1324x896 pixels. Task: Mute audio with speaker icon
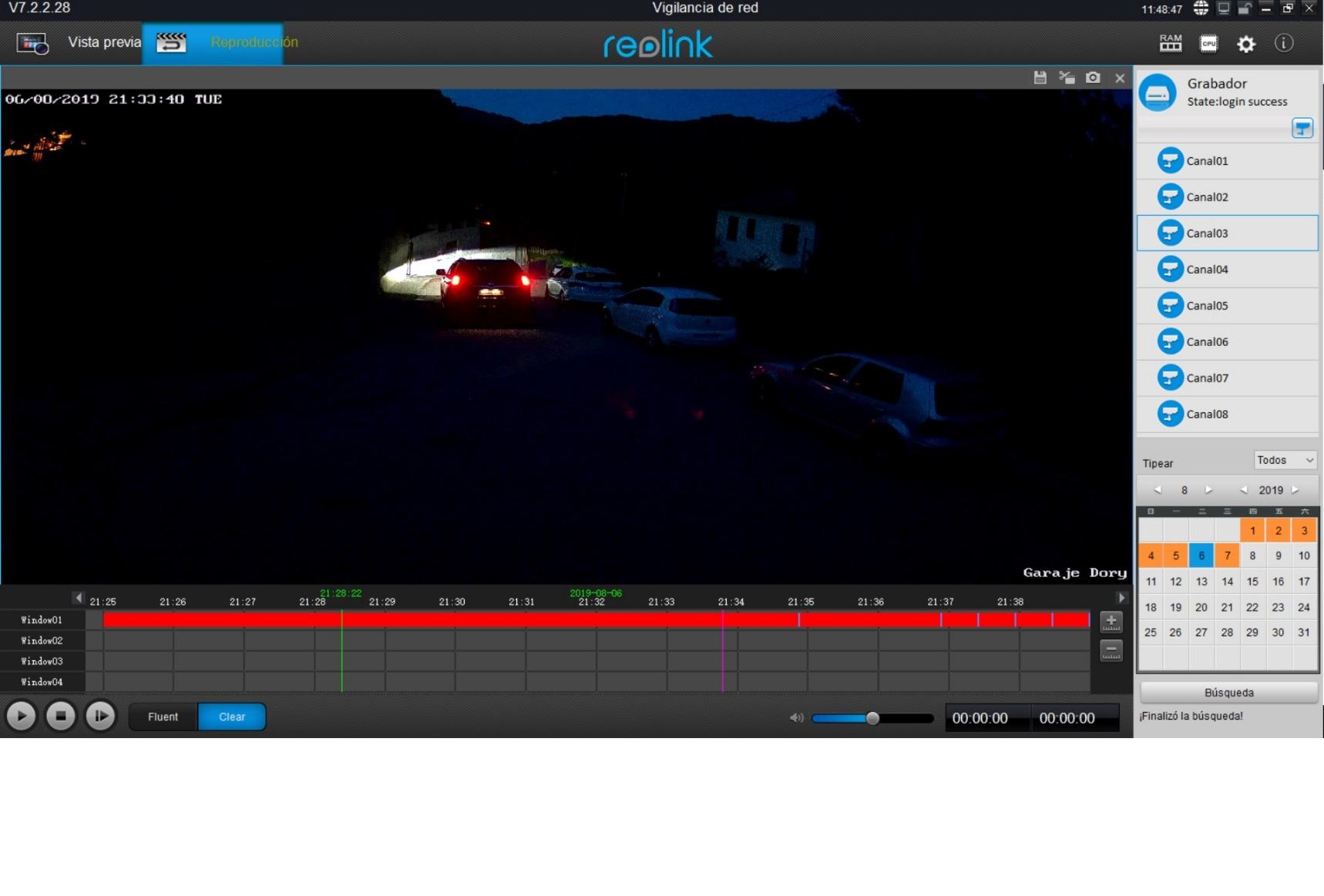796,718
